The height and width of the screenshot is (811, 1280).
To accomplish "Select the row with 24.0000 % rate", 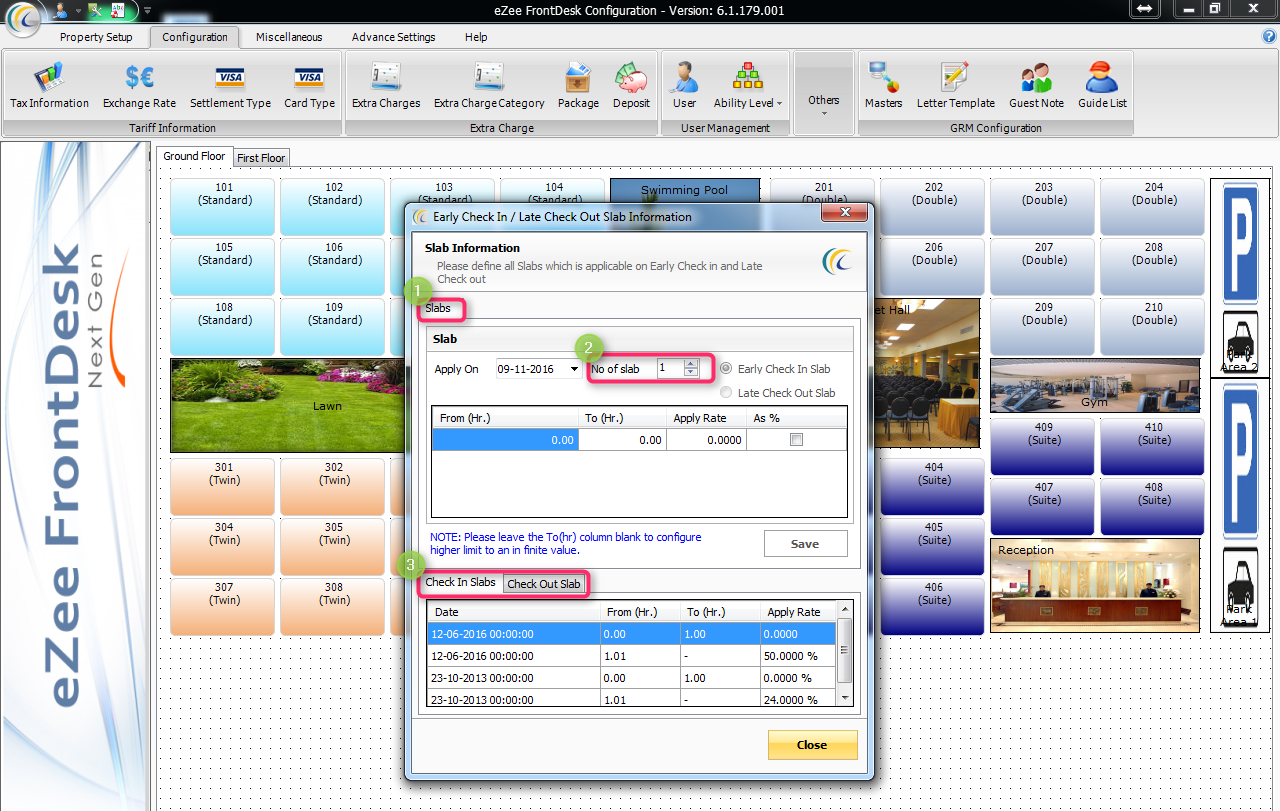I will click(631, 699).
